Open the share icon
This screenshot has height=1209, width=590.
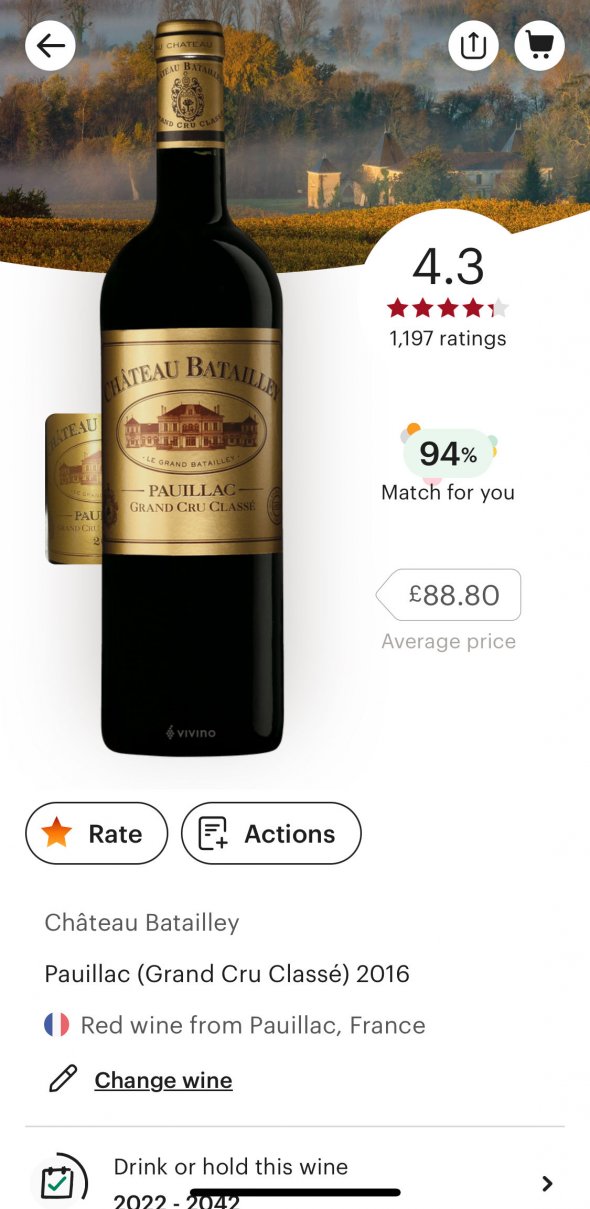pyautogui.click(x=474, y=45)
